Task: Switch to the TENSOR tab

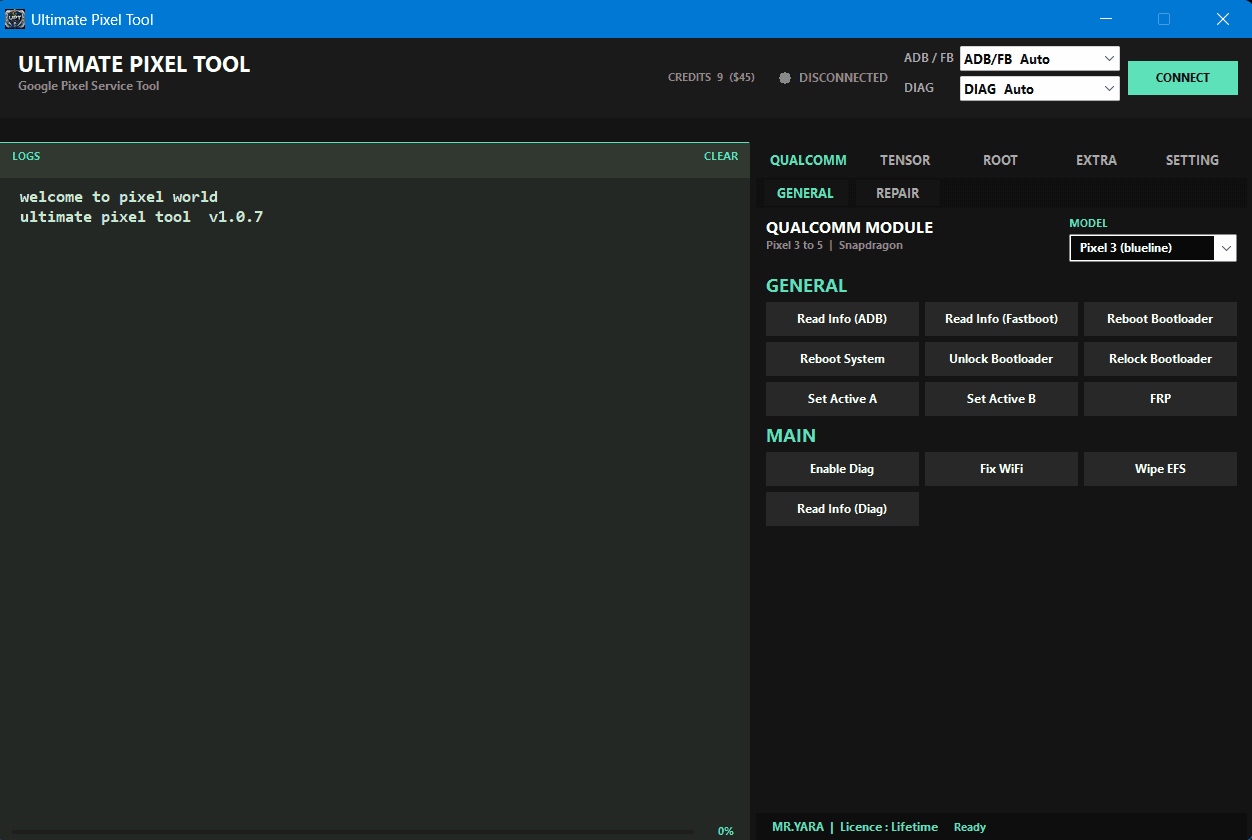Action: (x=905, y=160)
